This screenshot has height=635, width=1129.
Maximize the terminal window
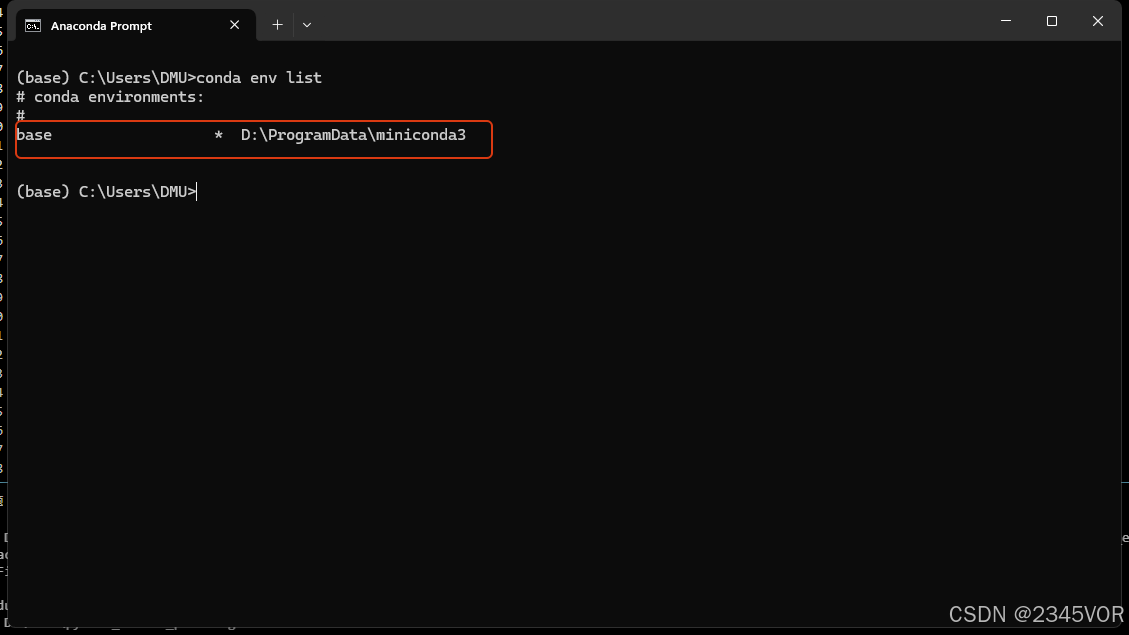[x=1052, y=21]
